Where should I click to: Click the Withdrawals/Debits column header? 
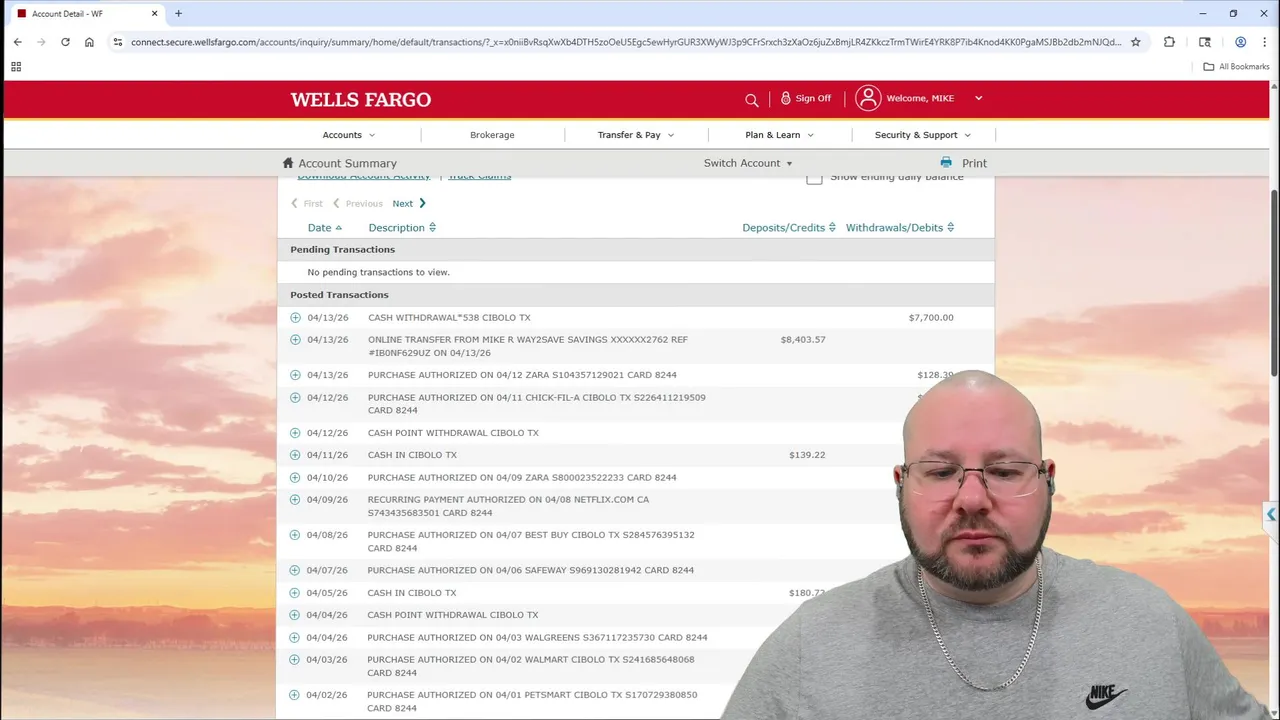point(894,228)
